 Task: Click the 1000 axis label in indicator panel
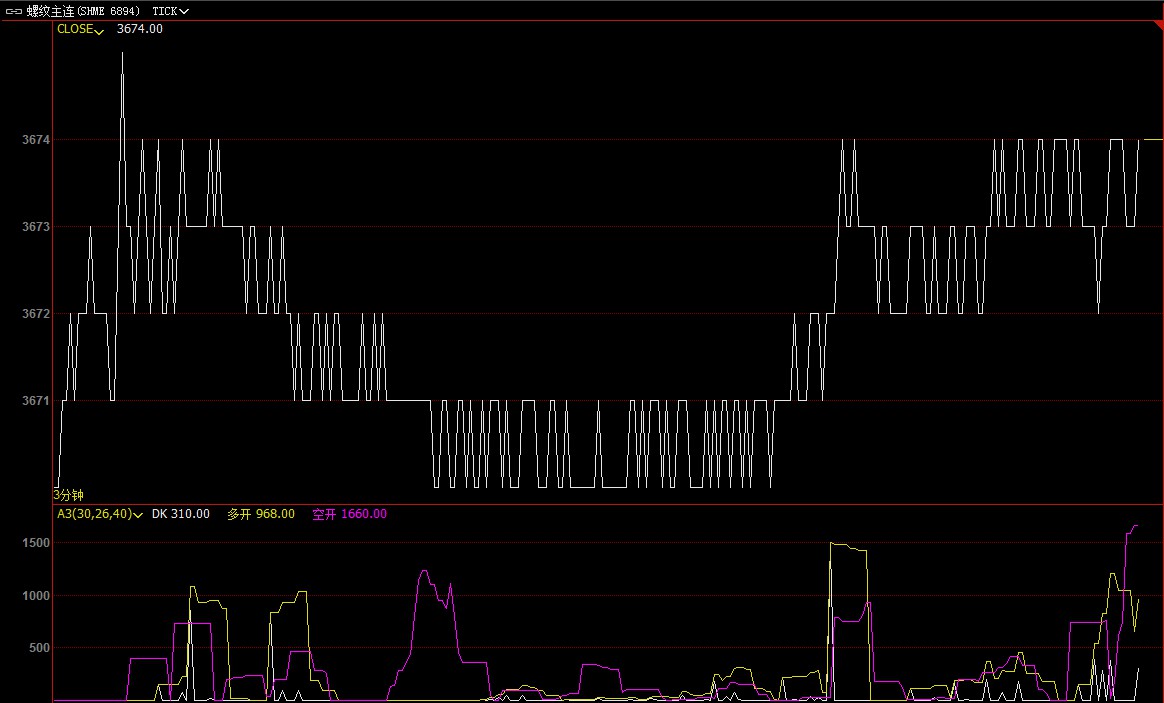pos(35,596)
